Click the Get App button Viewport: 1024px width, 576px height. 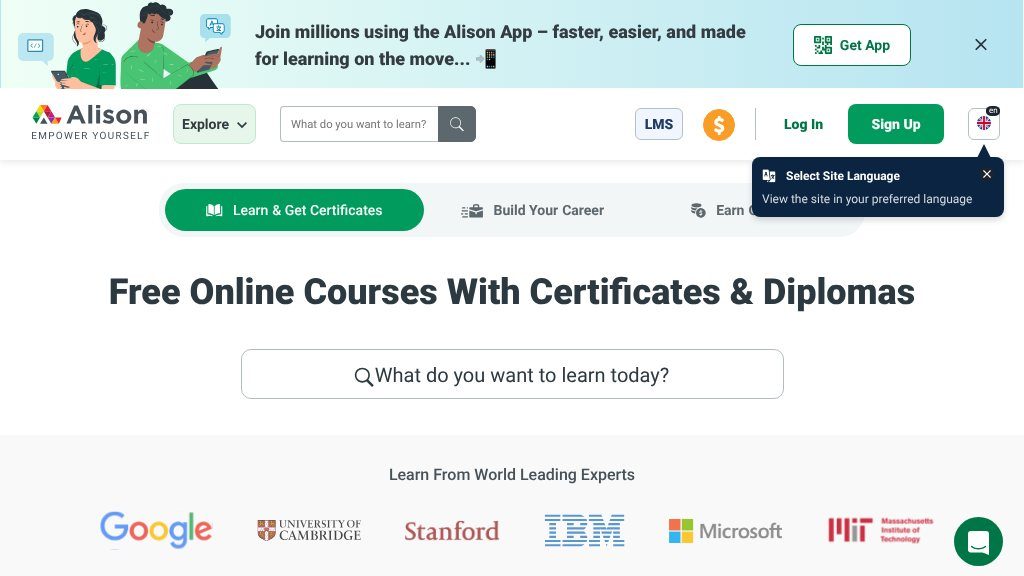click(x=852, y=45)
